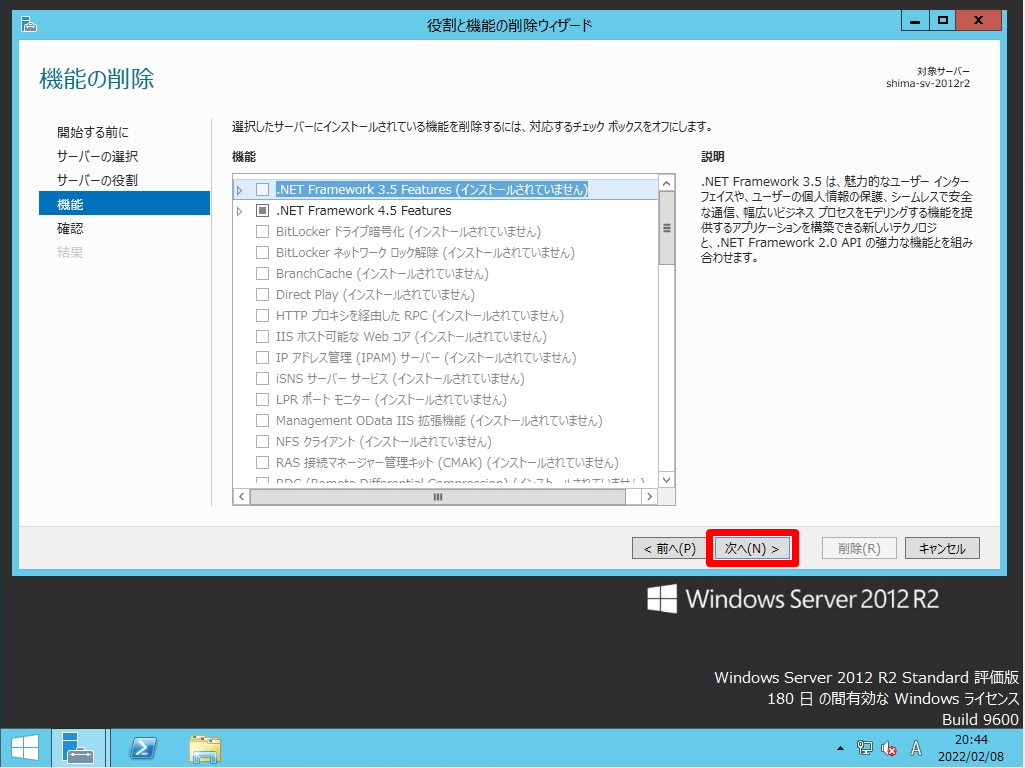Uncheck the .NET Framework 4.5 Features checkbox
Screen dimensions: 1025x768
pos(262,210)
